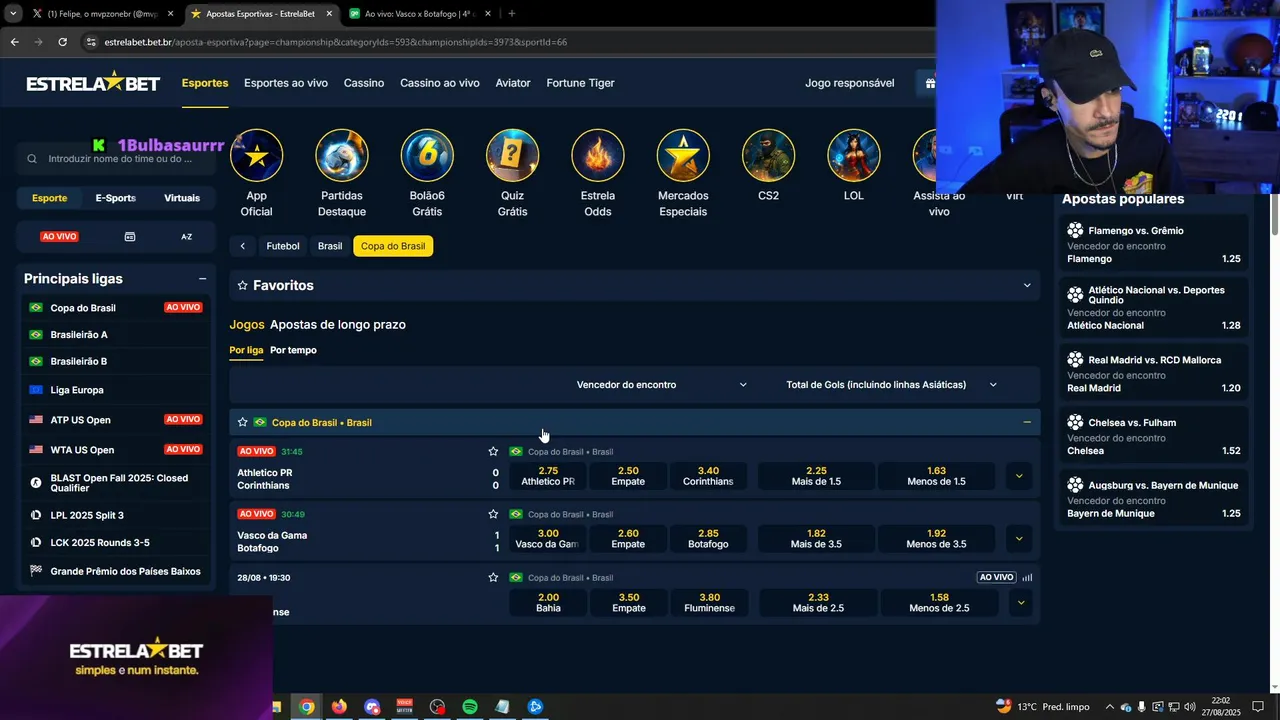Favorite the Athletico PR vs Corinthians match
Viewport: 1280px width, 720px height.
coord(493,452)
